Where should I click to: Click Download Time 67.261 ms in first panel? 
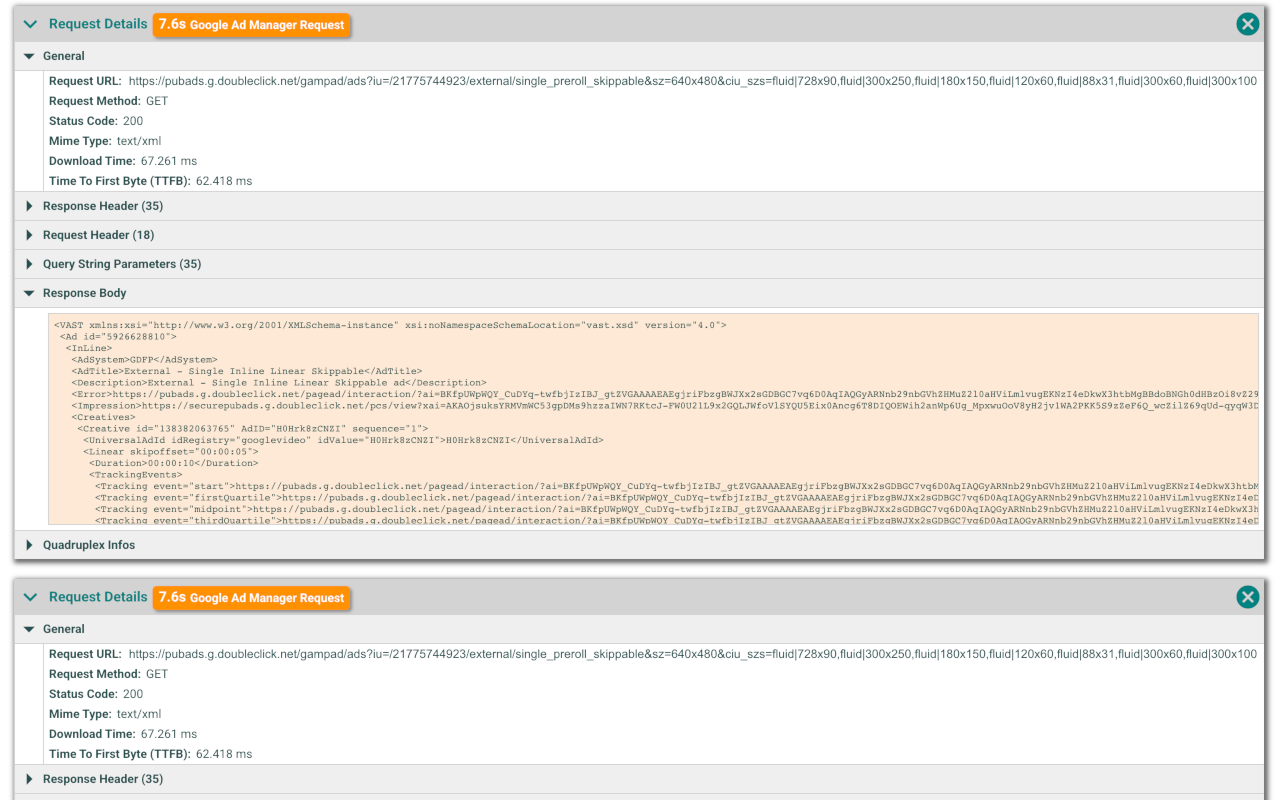click(123, 161)
